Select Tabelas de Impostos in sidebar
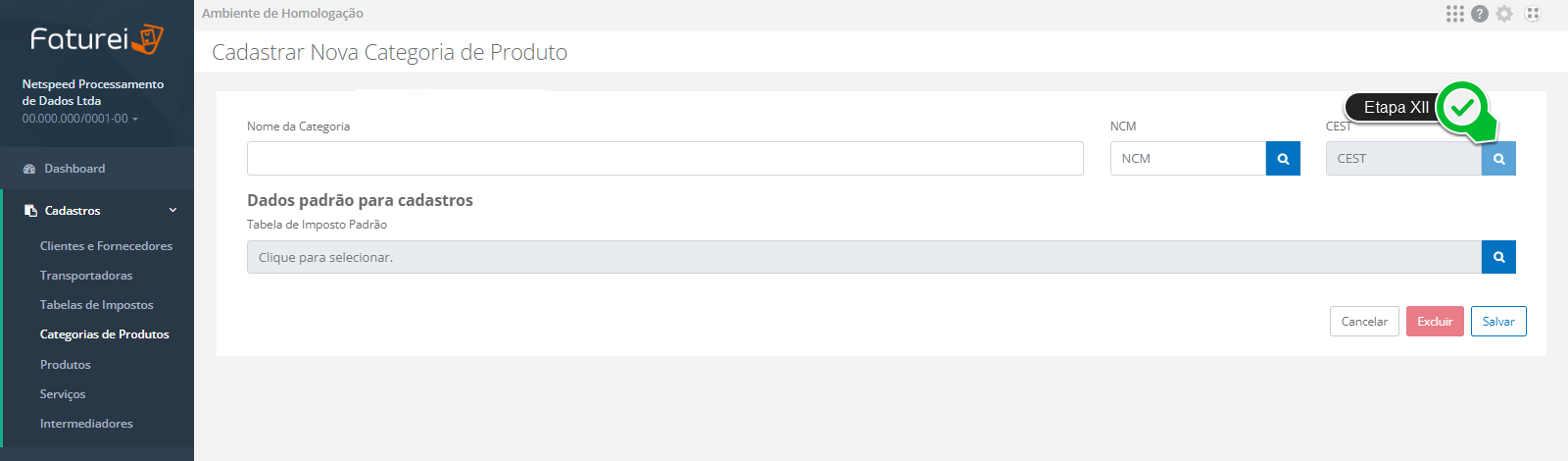This screenshot has height=461, width=1568. pyautogui.click(x=97, y=305)
